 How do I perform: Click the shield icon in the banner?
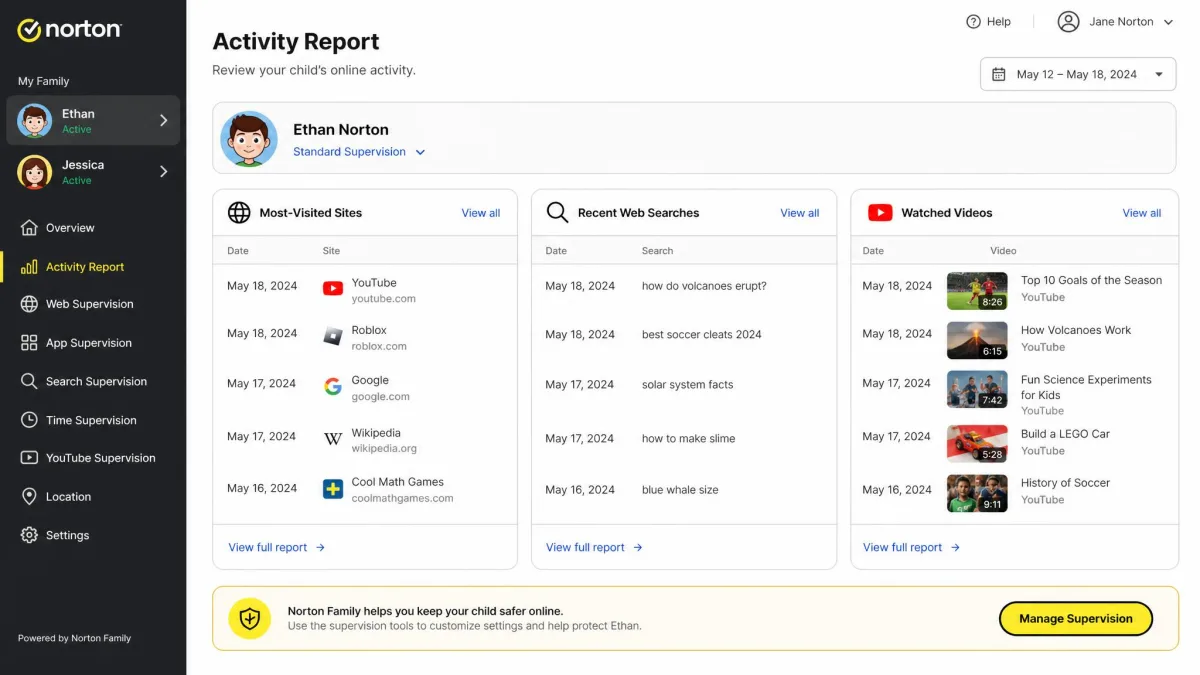pos(250,618)
